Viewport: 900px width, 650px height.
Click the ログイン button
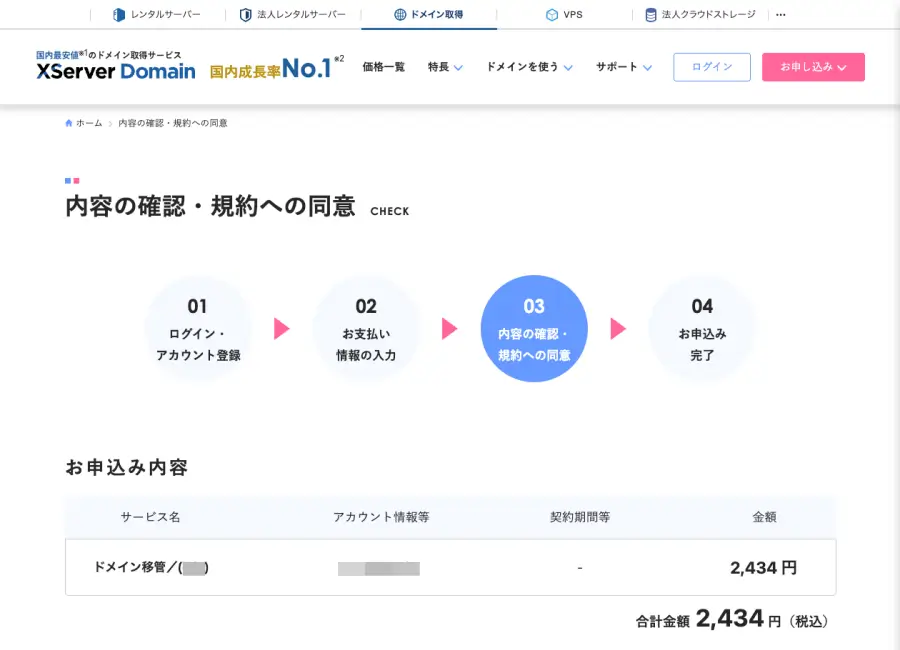(711, 67)
